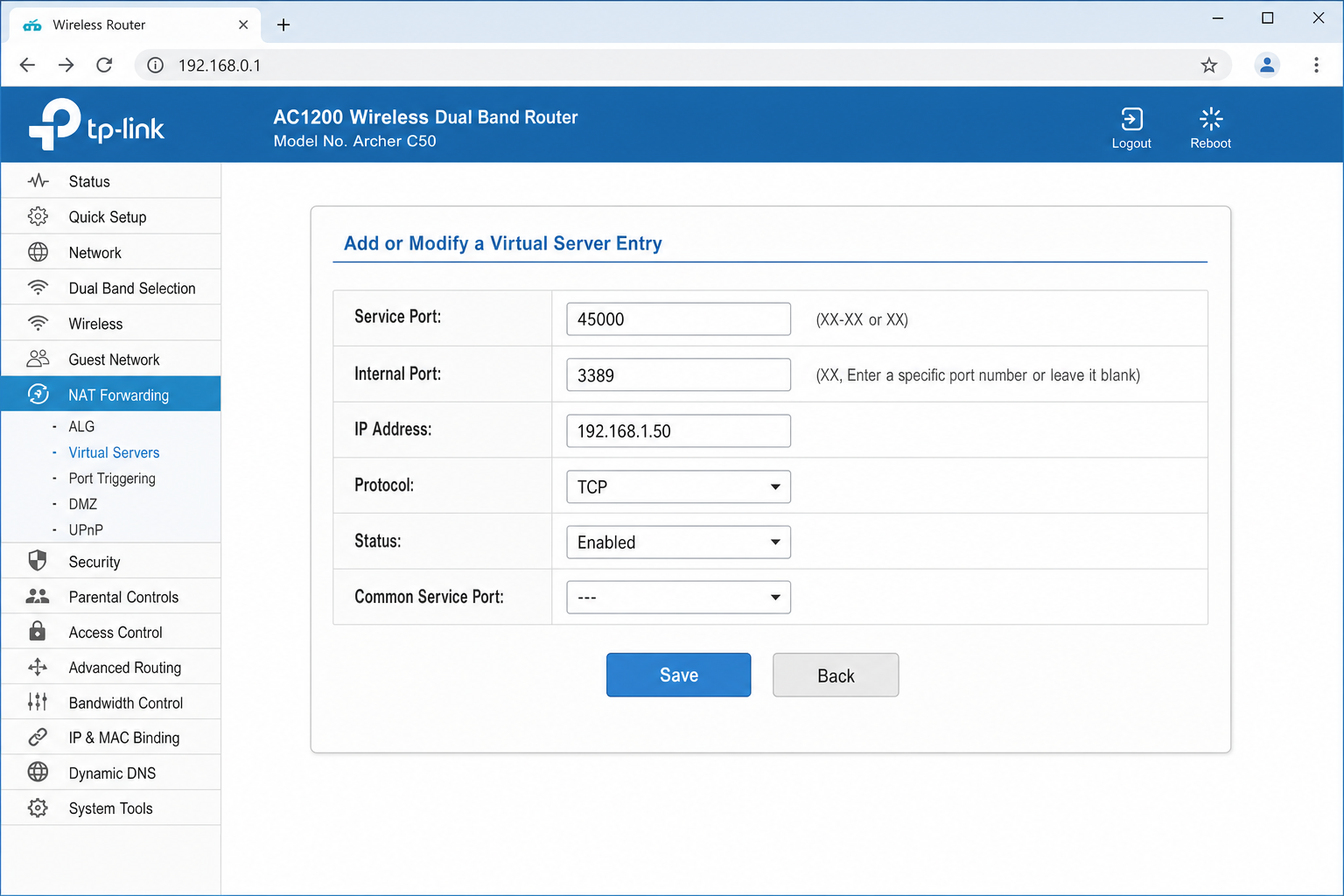Close the Wireless Router tab
The width and height of the screenshot is (1344, 896).
tap(243, 24)
